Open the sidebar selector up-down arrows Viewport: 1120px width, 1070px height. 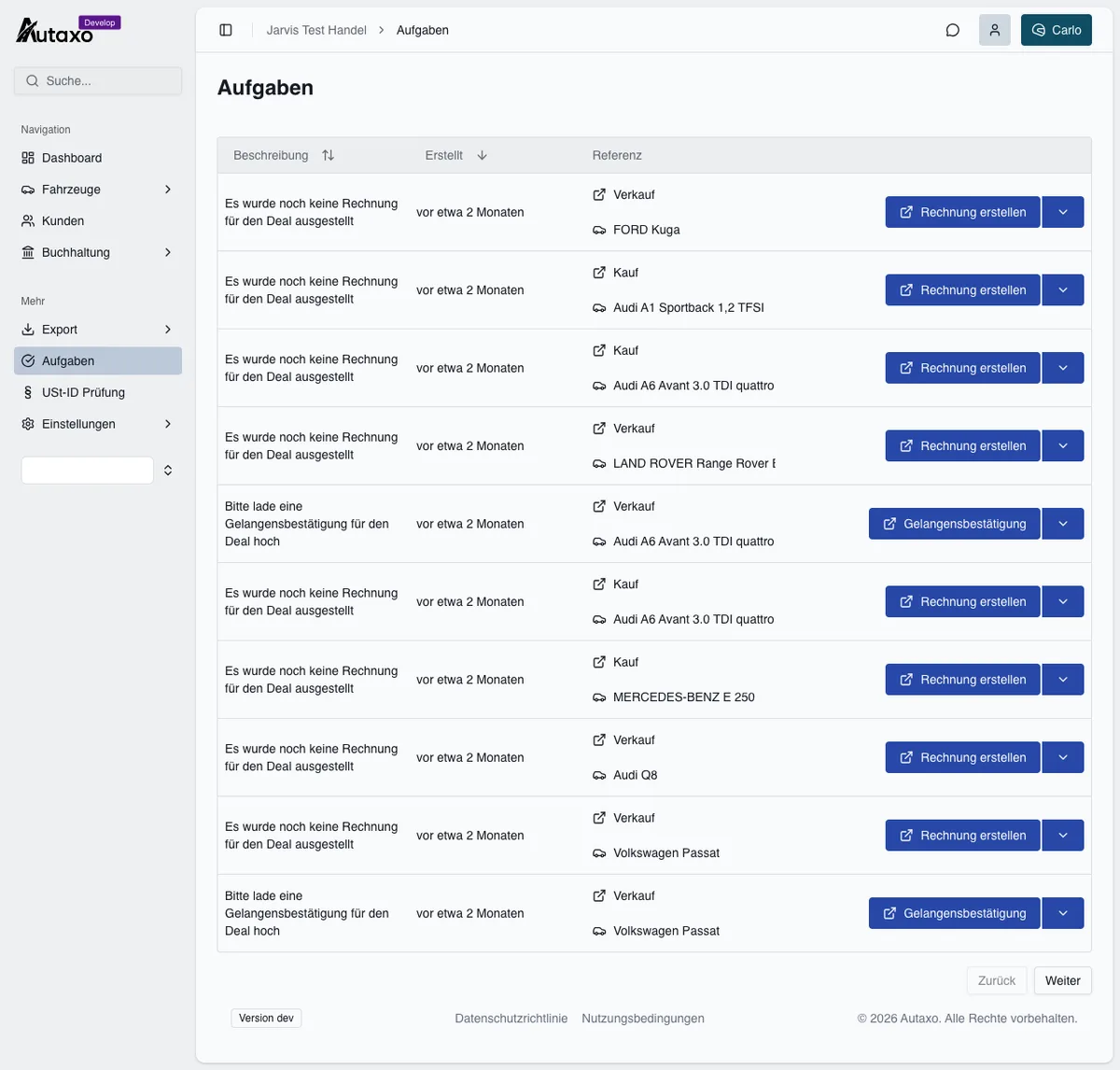coord(168,471)
